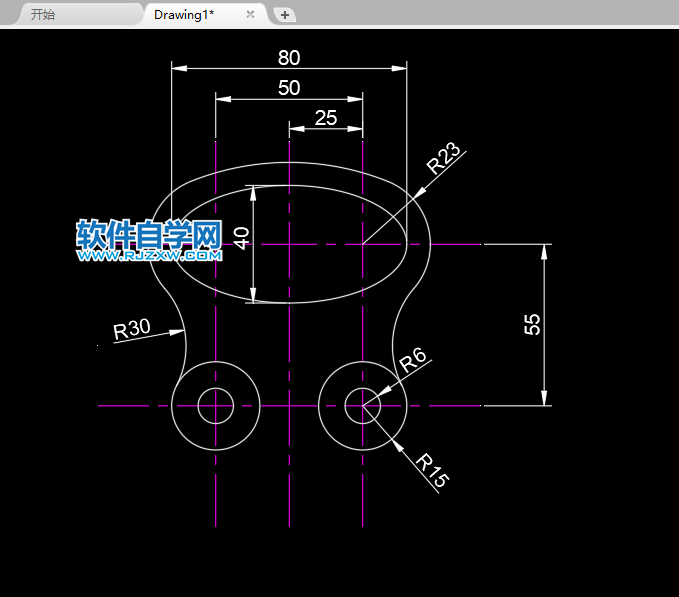Click the plus icon to add new drawing tab
This screenshot has width=679, height=597.
coord(285,15)
